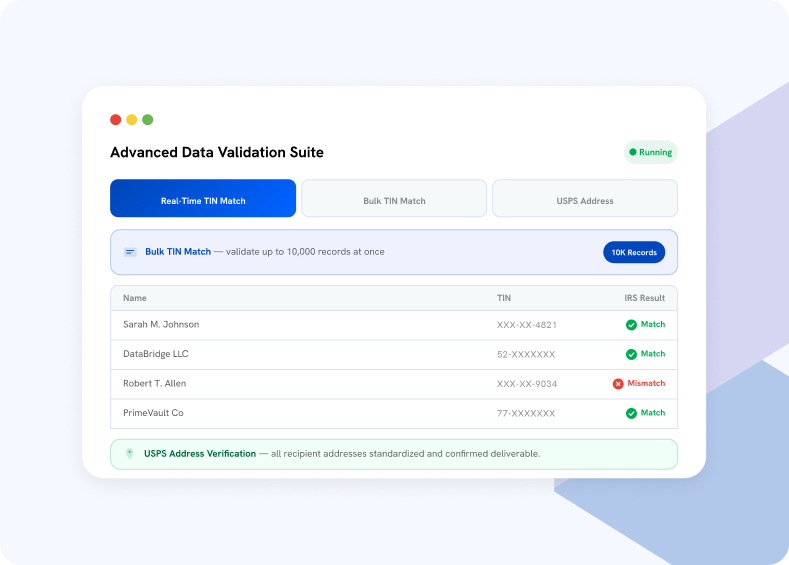Click TIN value 52-XXXXXXX
Viewport: 789px width, 565px height.
[x=526, y=354]
